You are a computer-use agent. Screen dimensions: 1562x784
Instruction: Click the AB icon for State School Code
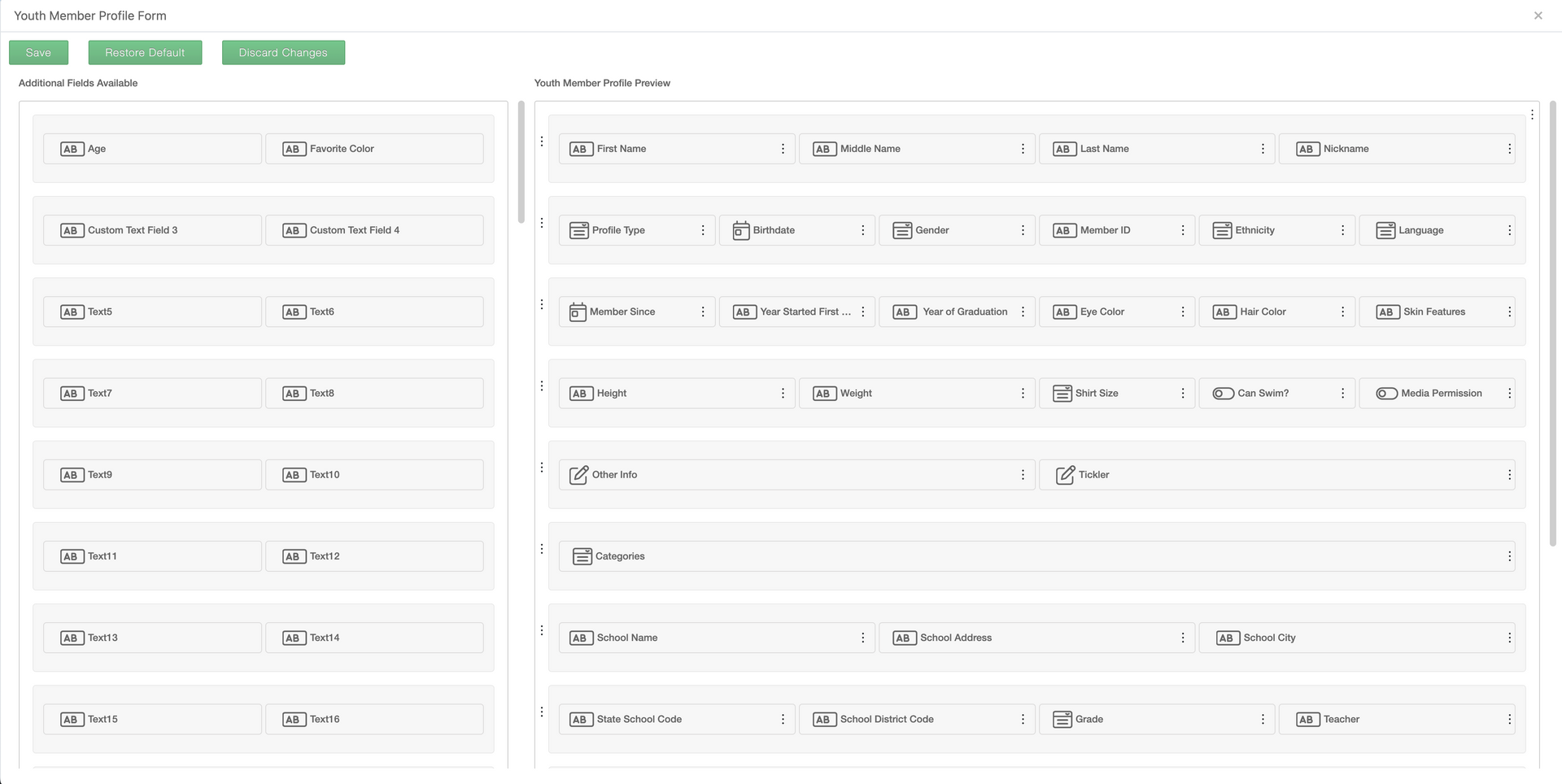581,719
